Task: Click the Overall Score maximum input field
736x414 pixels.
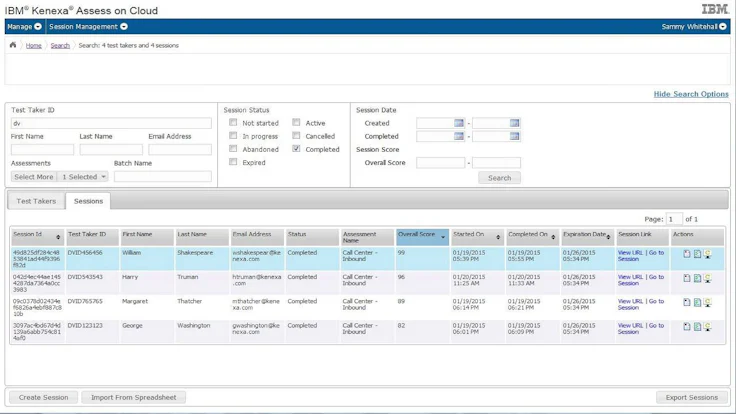Action: (x=496, y=163)
